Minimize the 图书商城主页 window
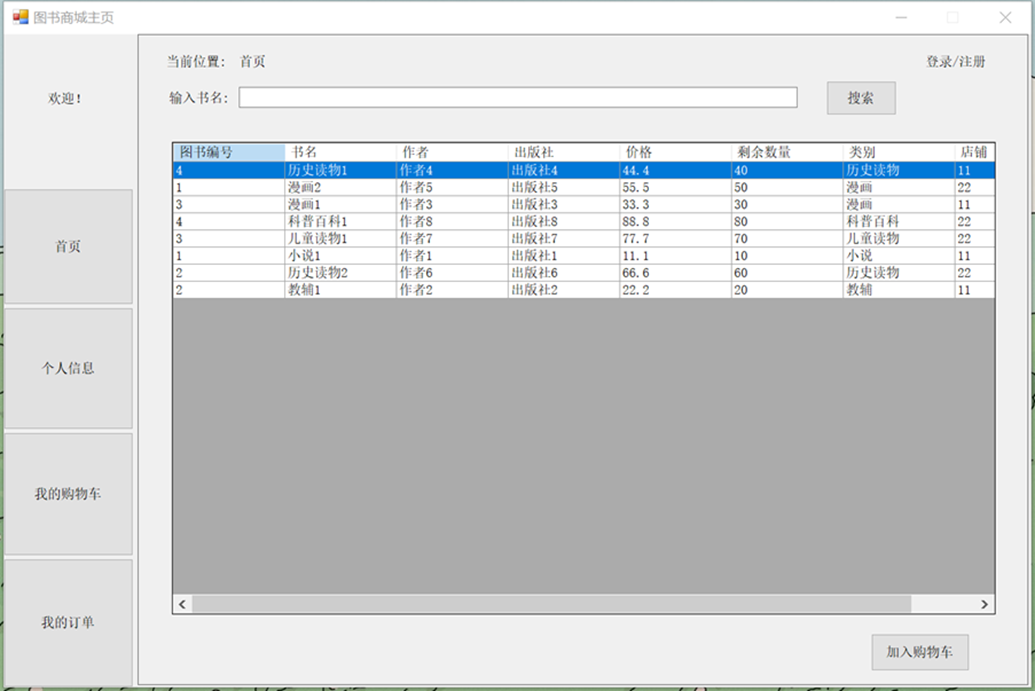 pyautogui.click(x=901, y=18)
